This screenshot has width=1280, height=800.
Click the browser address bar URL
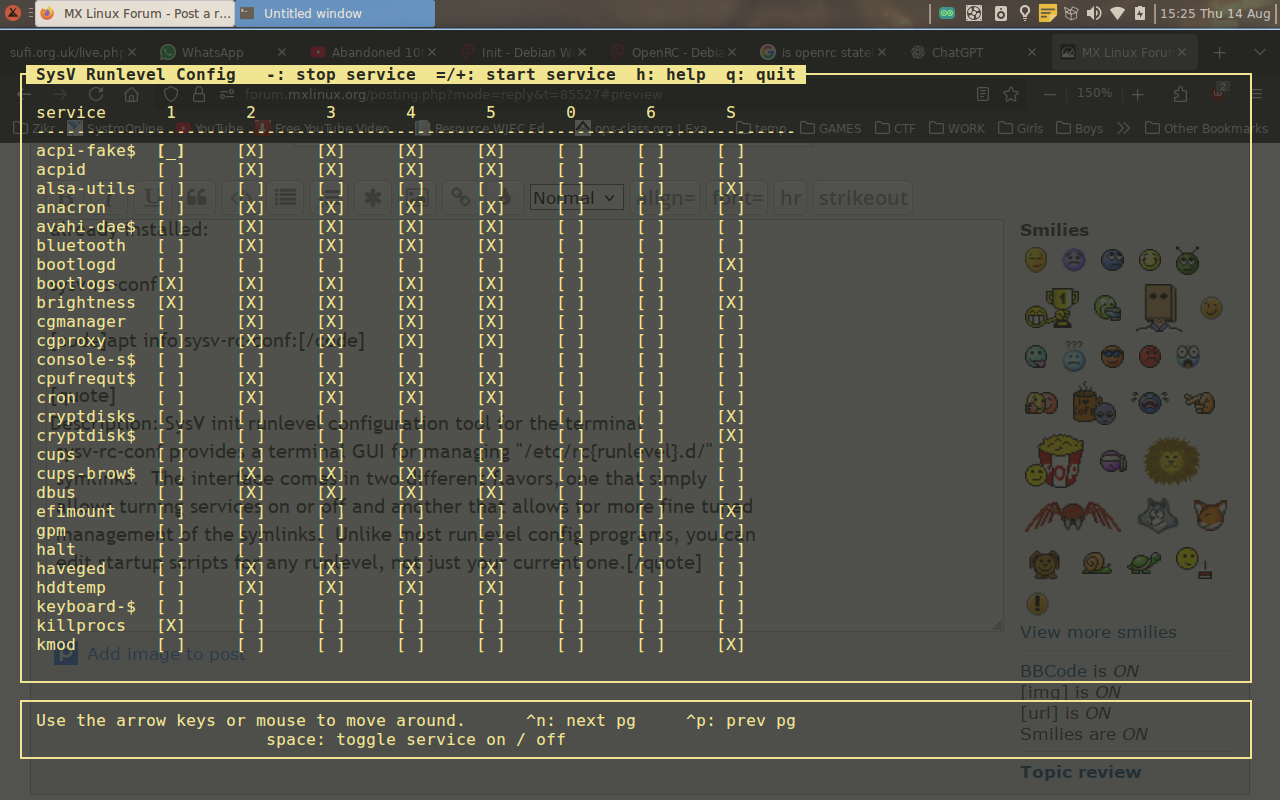(453, 94)
